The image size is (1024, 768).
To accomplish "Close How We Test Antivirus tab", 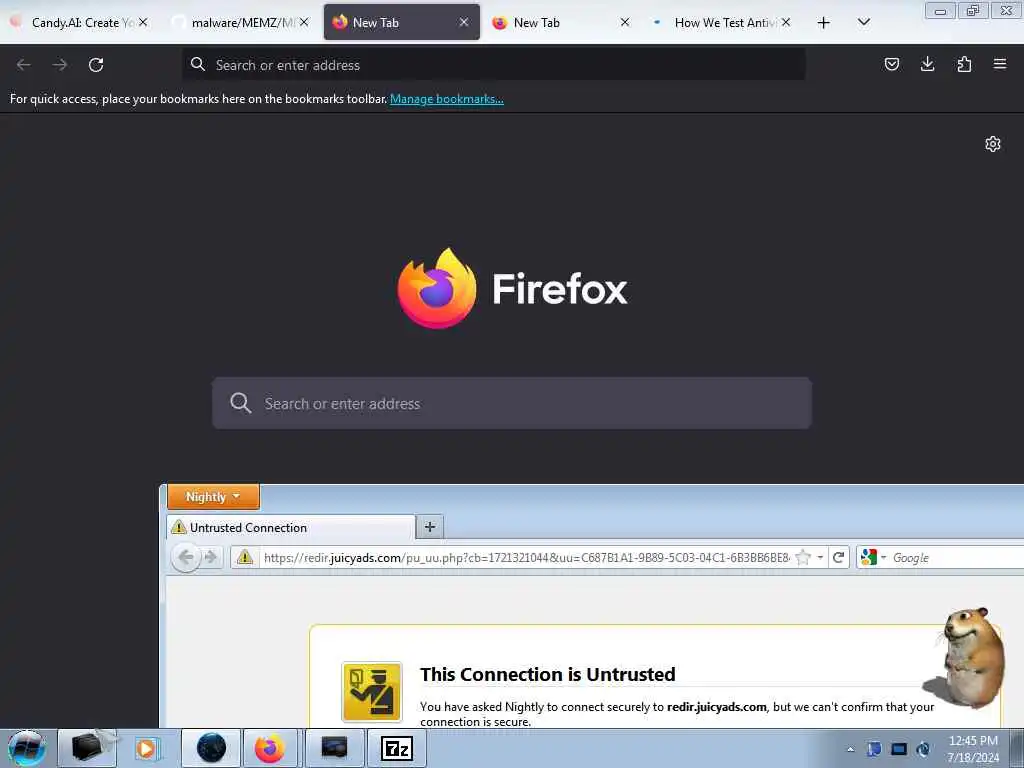I will coord(786,22).
